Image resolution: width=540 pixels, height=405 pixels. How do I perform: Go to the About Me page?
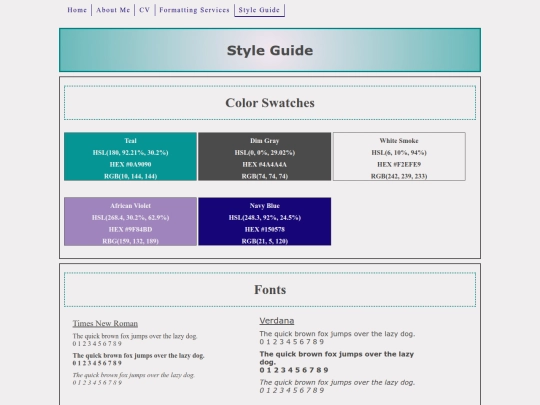point(113,10)
